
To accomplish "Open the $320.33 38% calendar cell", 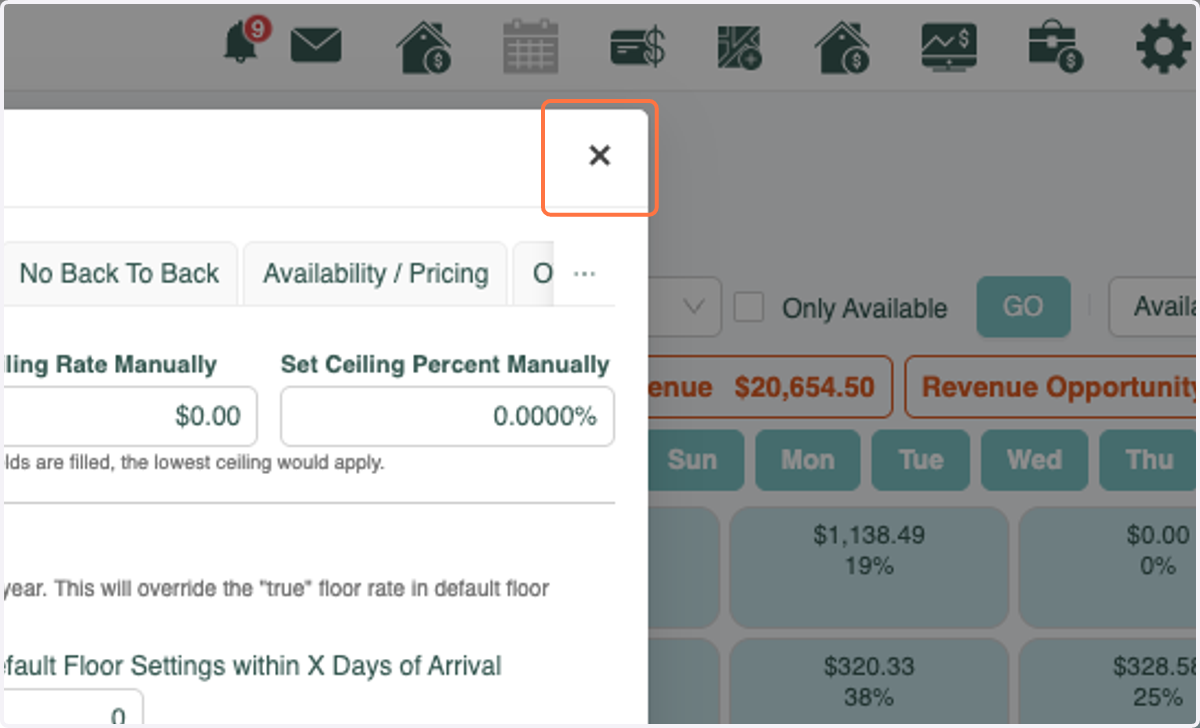I will click(868, 682).
